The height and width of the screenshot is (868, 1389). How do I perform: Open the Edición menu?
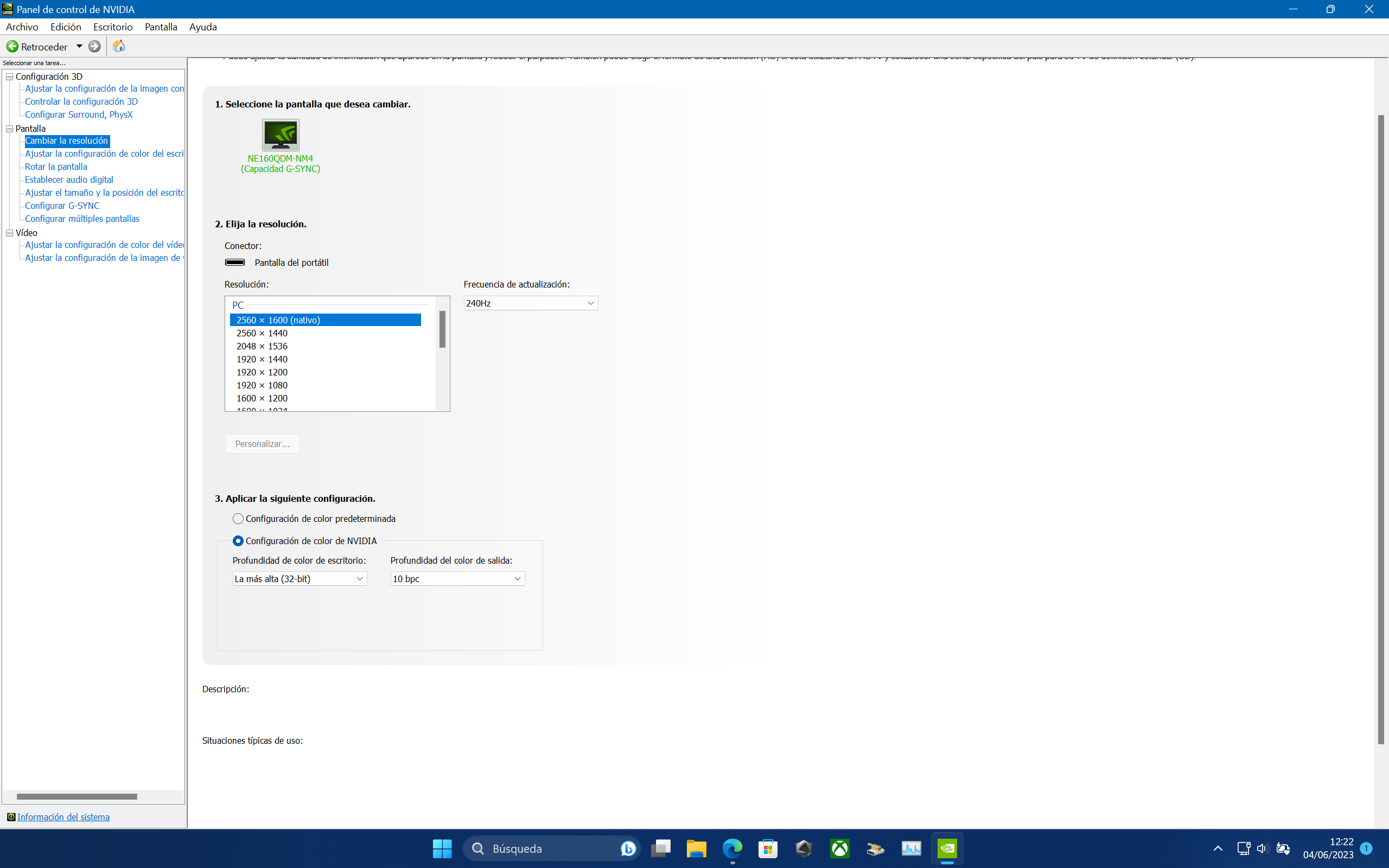[66, 27]
